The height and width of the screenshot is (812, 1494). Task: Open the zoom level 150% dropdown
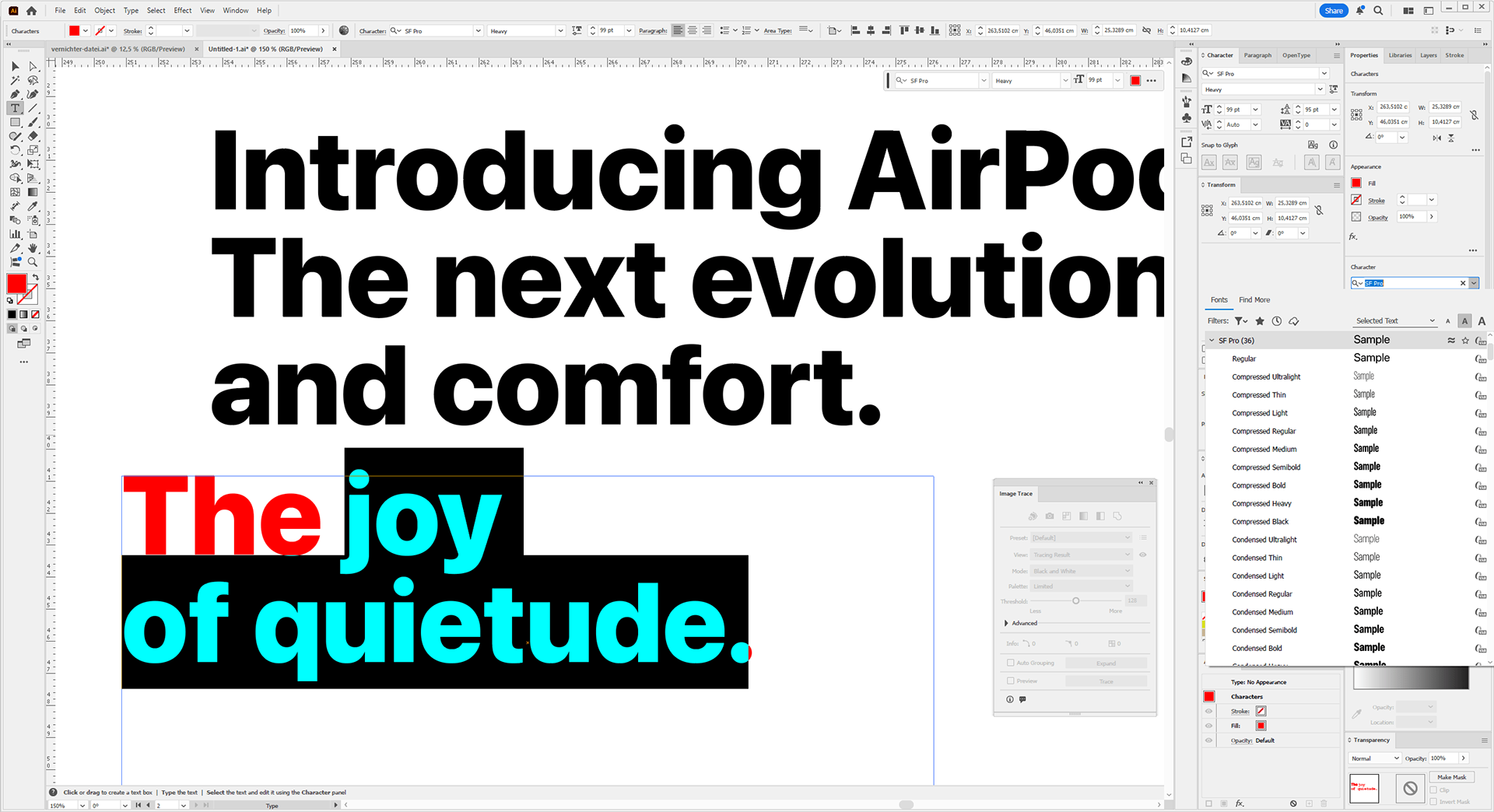pos(82,806)
